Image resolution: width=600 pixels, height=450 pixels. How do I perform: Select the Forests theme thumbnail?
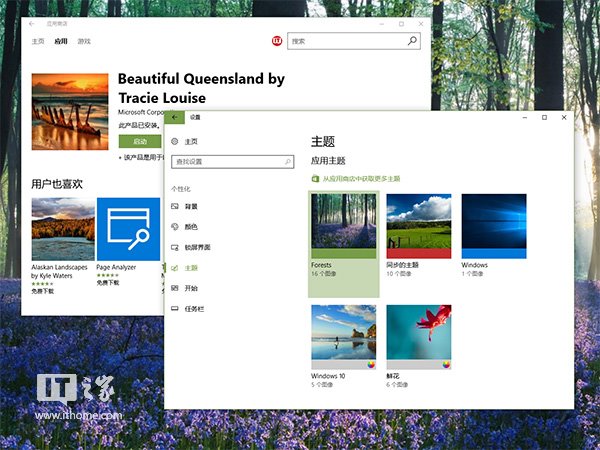344,226
